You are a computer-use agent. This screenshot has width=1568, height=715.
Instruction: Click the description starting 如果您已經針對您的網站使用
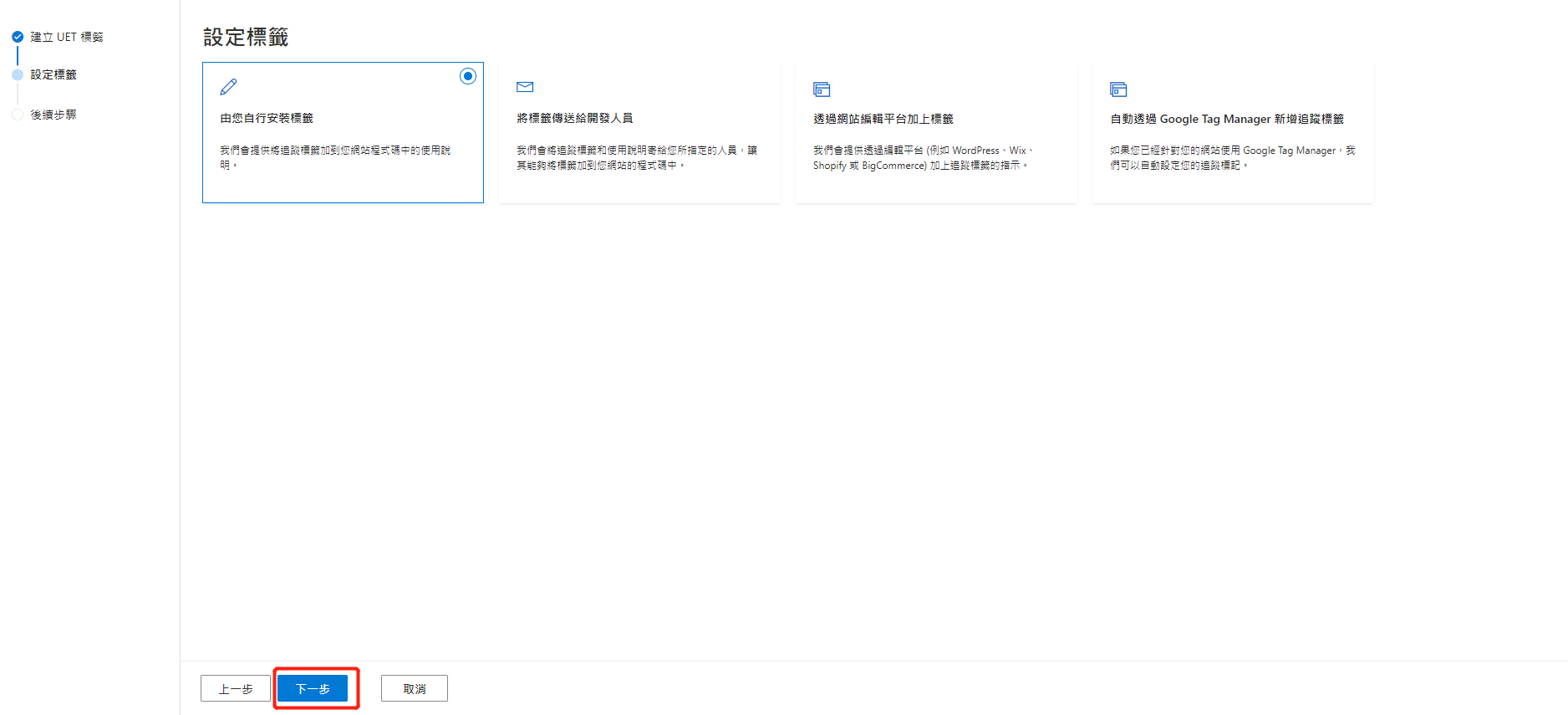tap(1233, 158)
